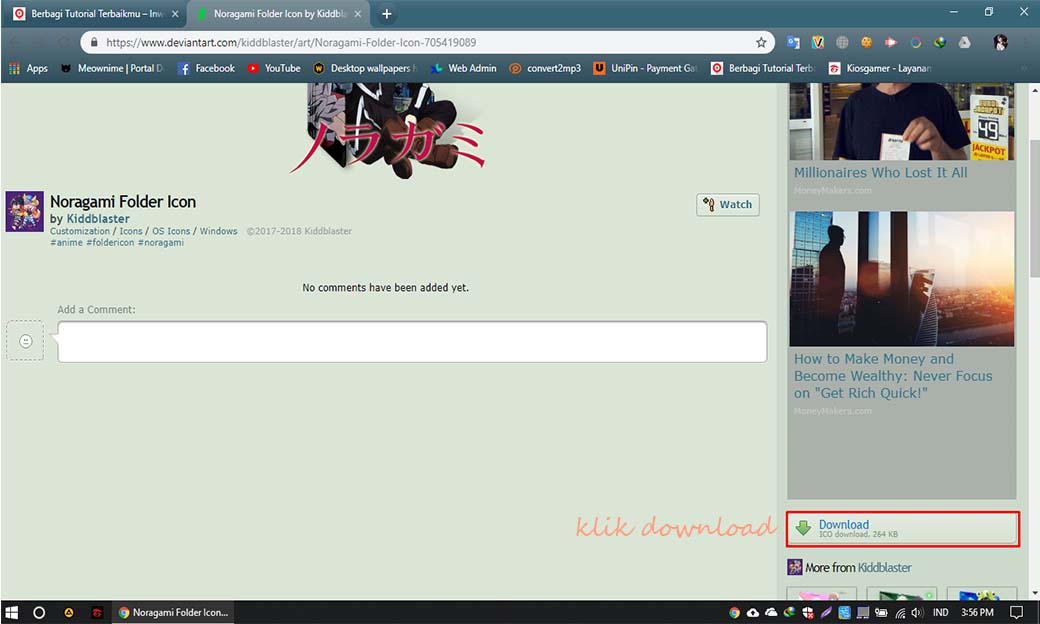1040x624 pixels.
Task: View site security padlock info
Action: click(94, 42)
